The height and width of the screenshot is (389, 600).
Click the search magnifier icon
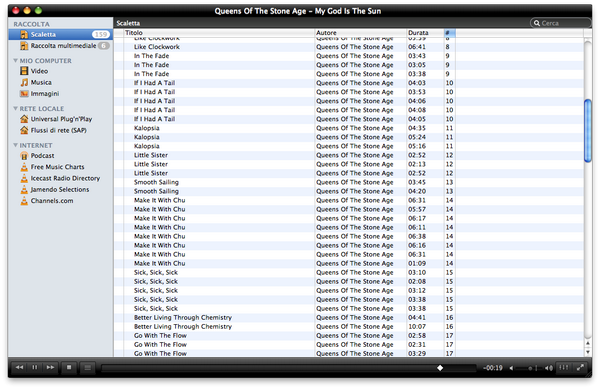537,23
